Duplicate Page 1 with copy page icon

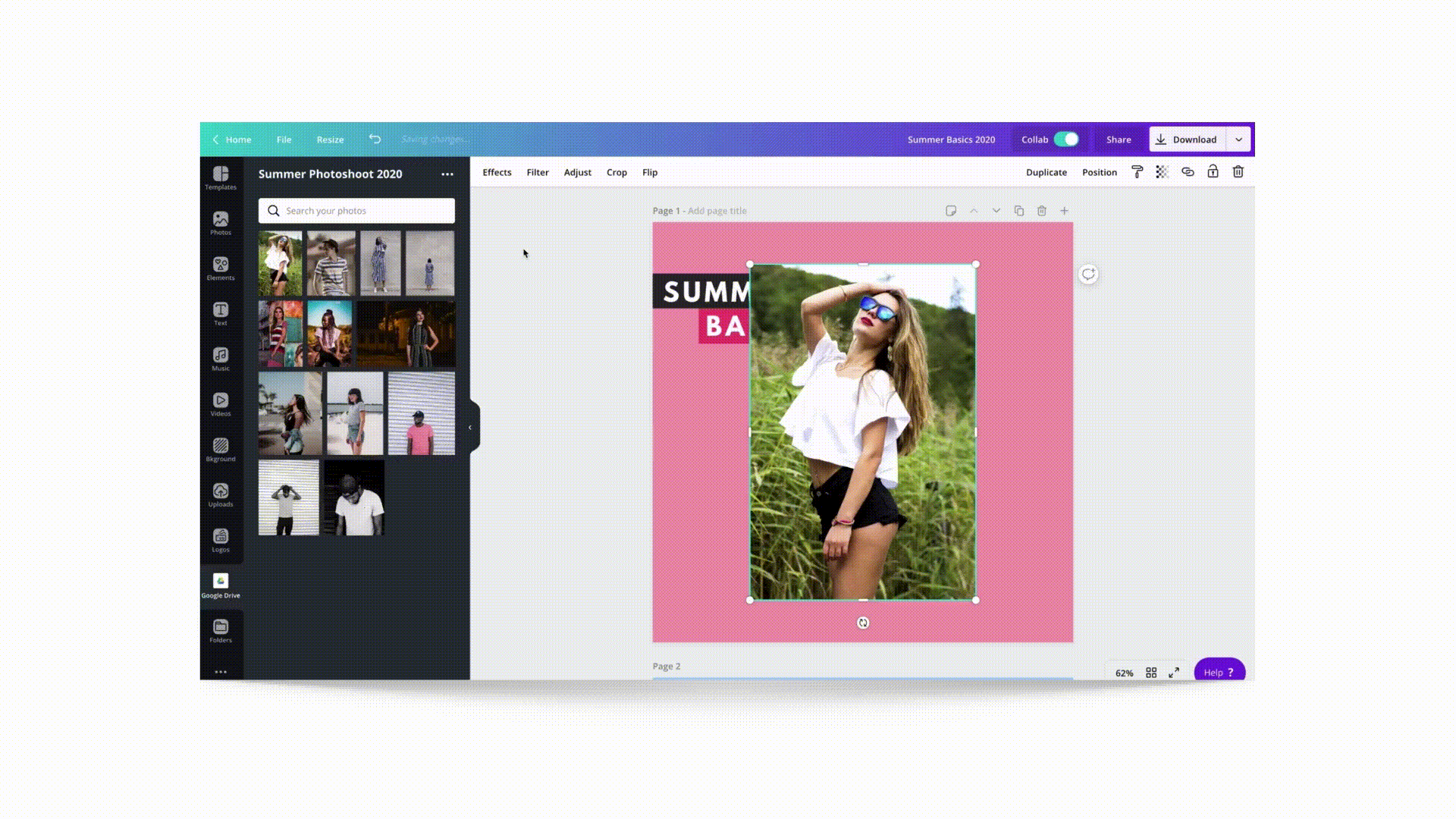(1019, 211)
